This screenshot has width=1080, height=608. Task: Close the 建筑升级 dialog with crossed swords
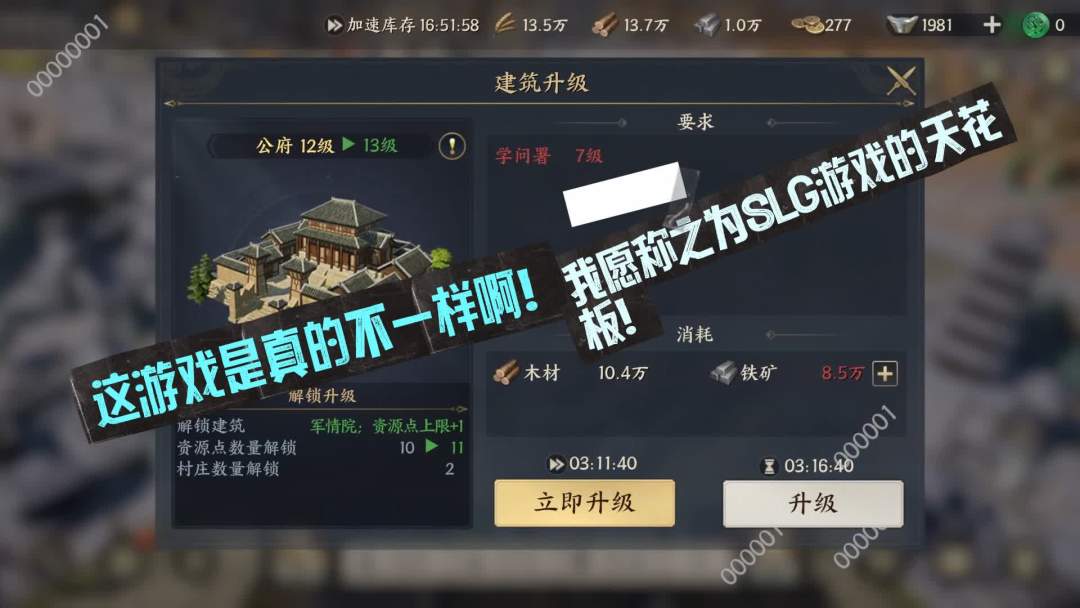[x=901, y=81]
